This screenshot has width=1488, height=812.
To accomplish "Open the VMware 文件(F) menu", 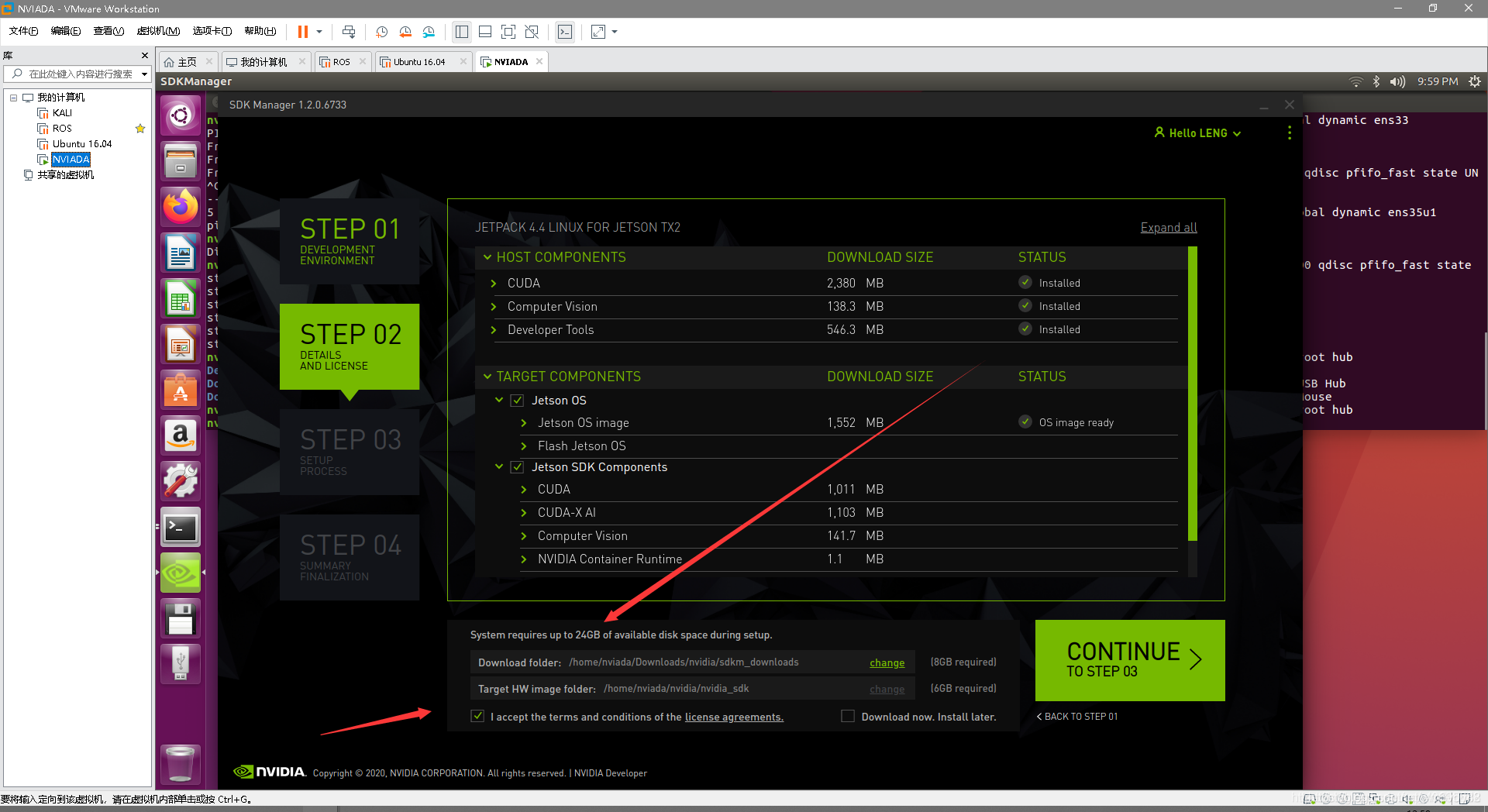I will point(23,31).
